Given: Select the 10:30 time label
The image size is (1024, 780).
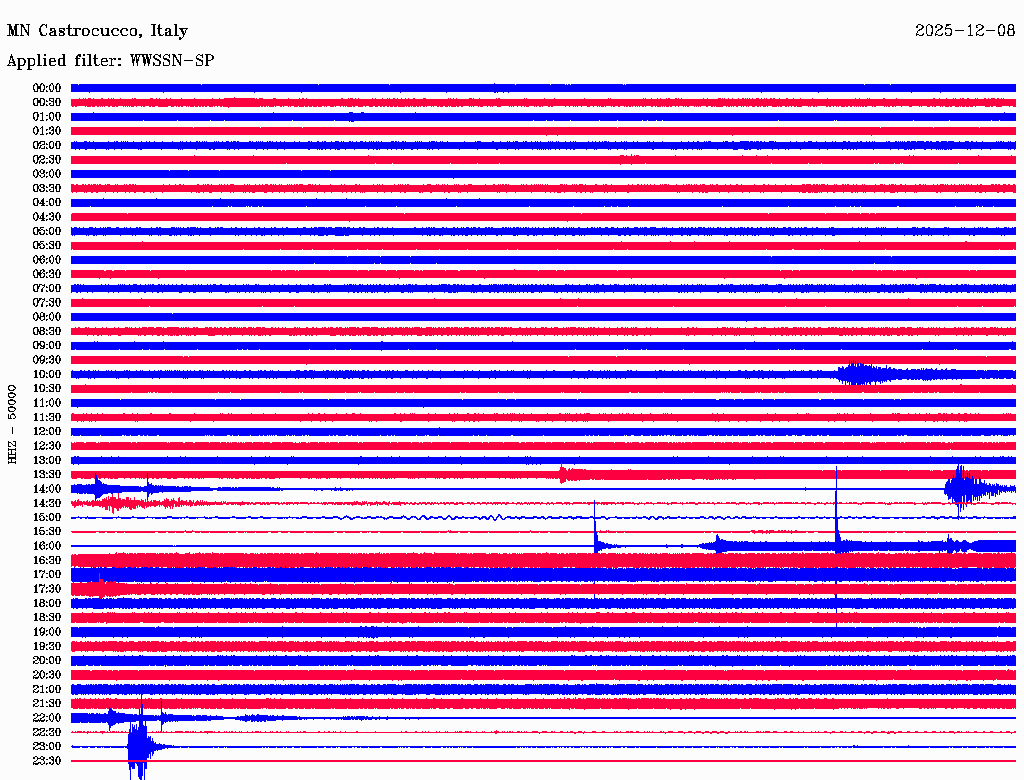Looking at the screenshot, I should (x=47, y=388).
